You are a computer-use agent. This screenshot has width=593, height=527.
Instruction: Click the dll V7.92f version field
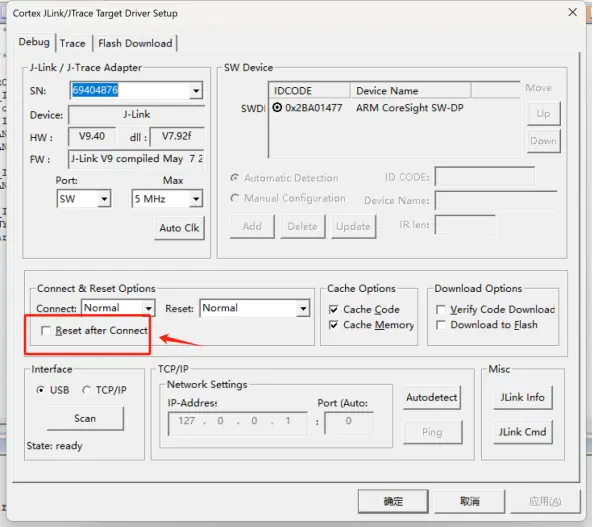pyautogui.click(x=177, y=136)
